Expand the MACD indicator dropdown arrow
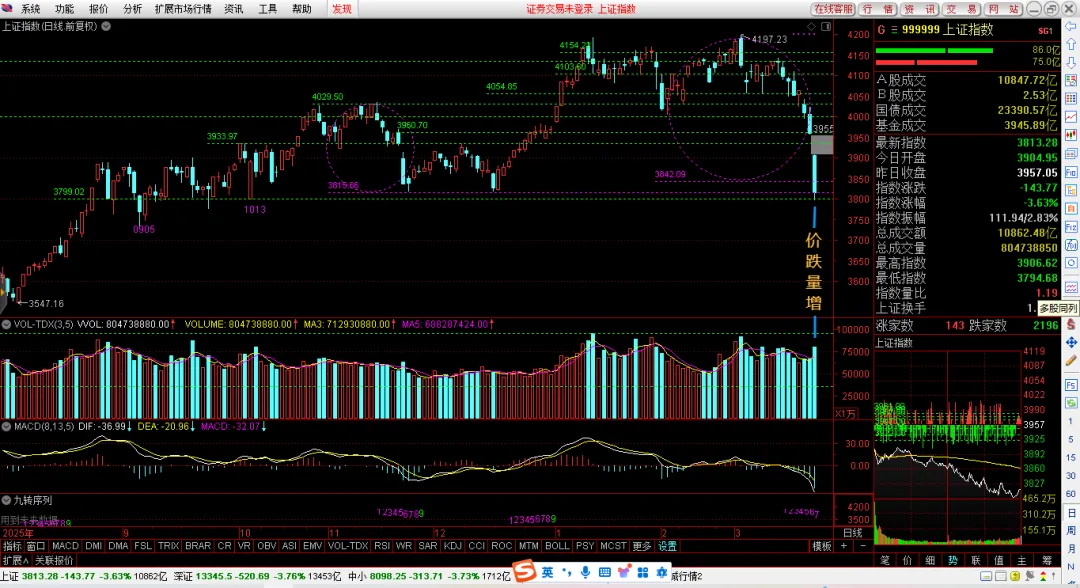1080x588 pixels. coord(6,427)
